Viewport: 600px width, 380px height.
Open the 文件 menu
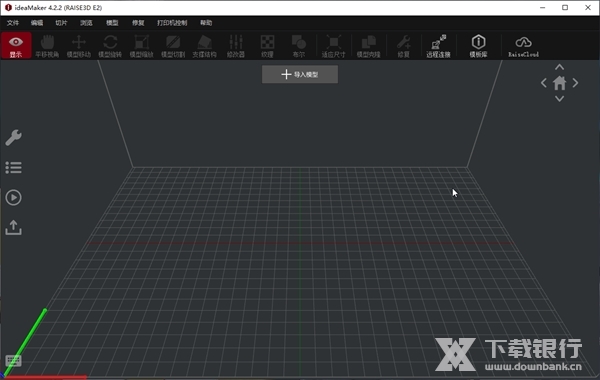click(x=13, y=23)
